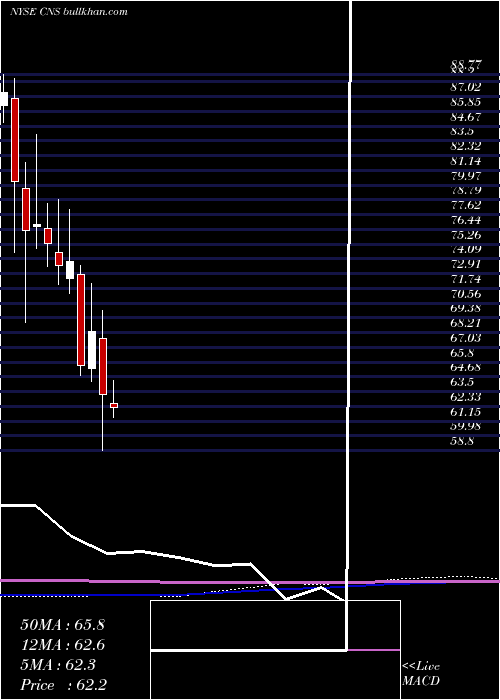Viewport: 500px width, 700px height.
Task: Click the 84.67 price axis label
Action: tap(466, 117)
